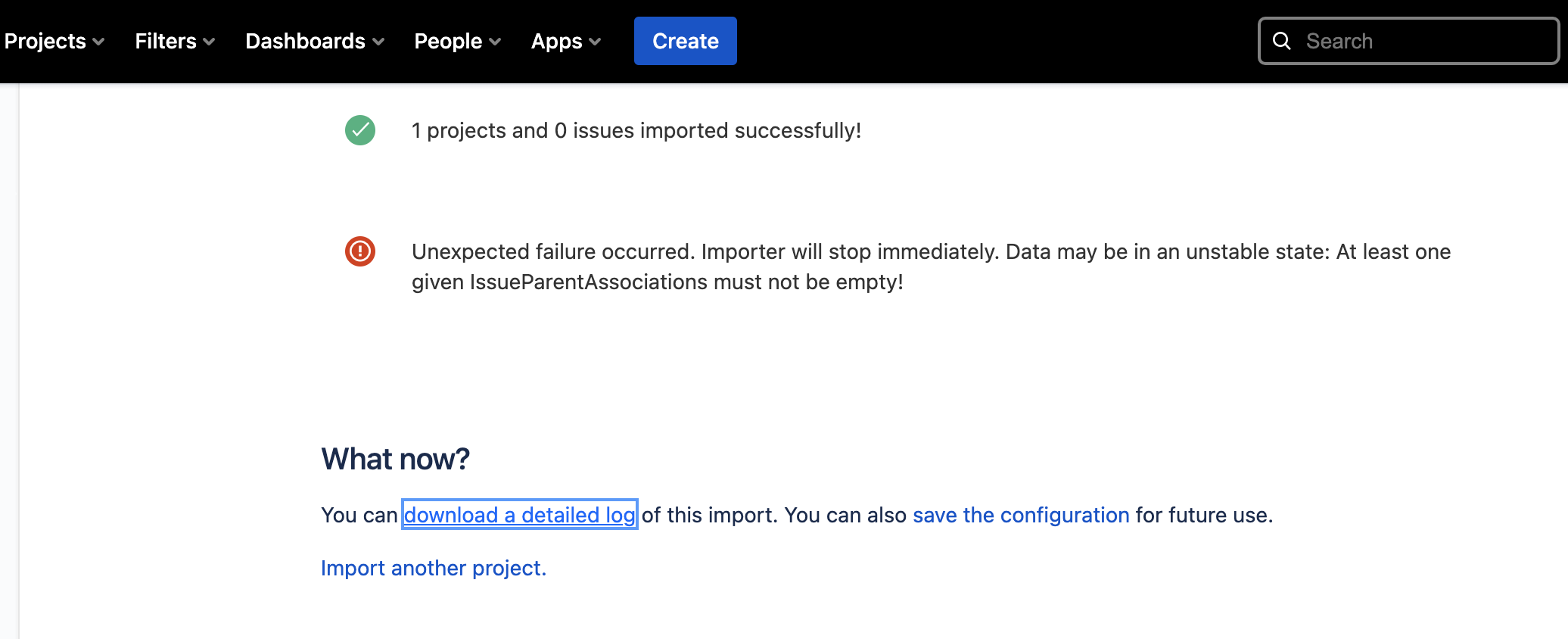Image resolution: width=1568 pixels, height=639 pixels.
Task: Click the 'imported successfully' message text
Action: tap(636, 130)
